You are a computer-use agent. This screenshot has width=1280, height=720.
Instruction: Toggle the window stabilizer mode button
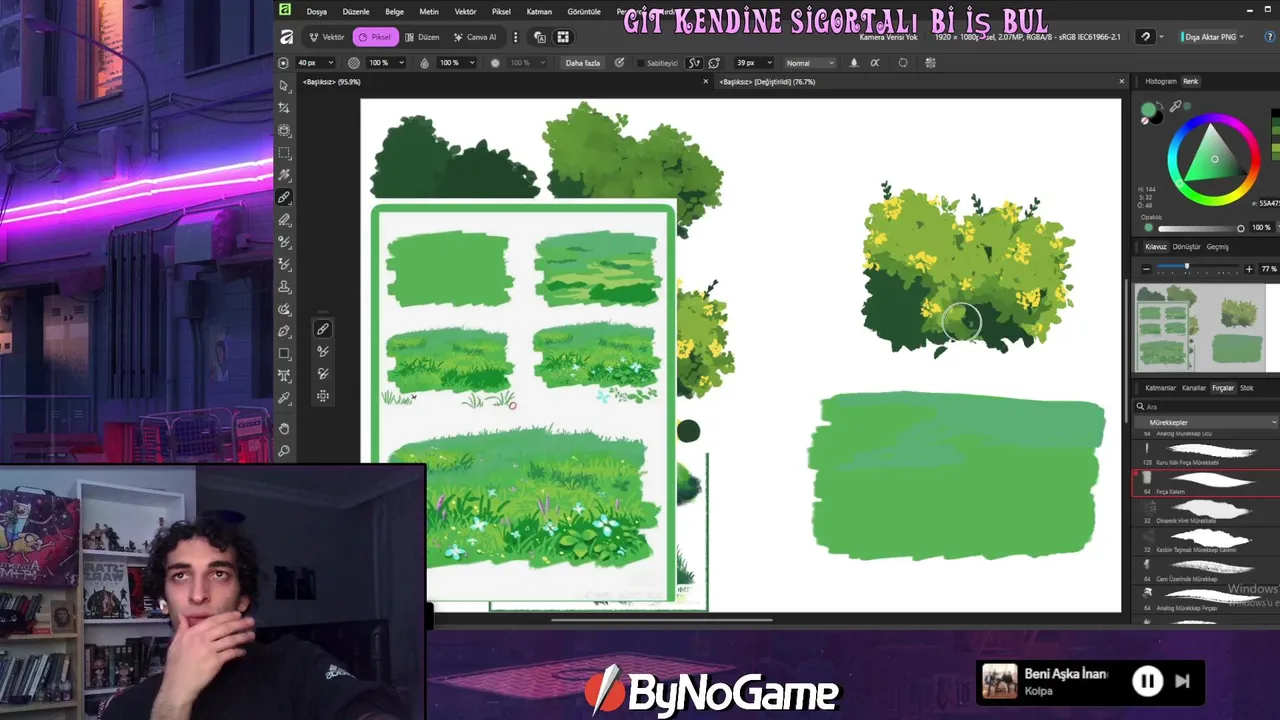point(714,62)
